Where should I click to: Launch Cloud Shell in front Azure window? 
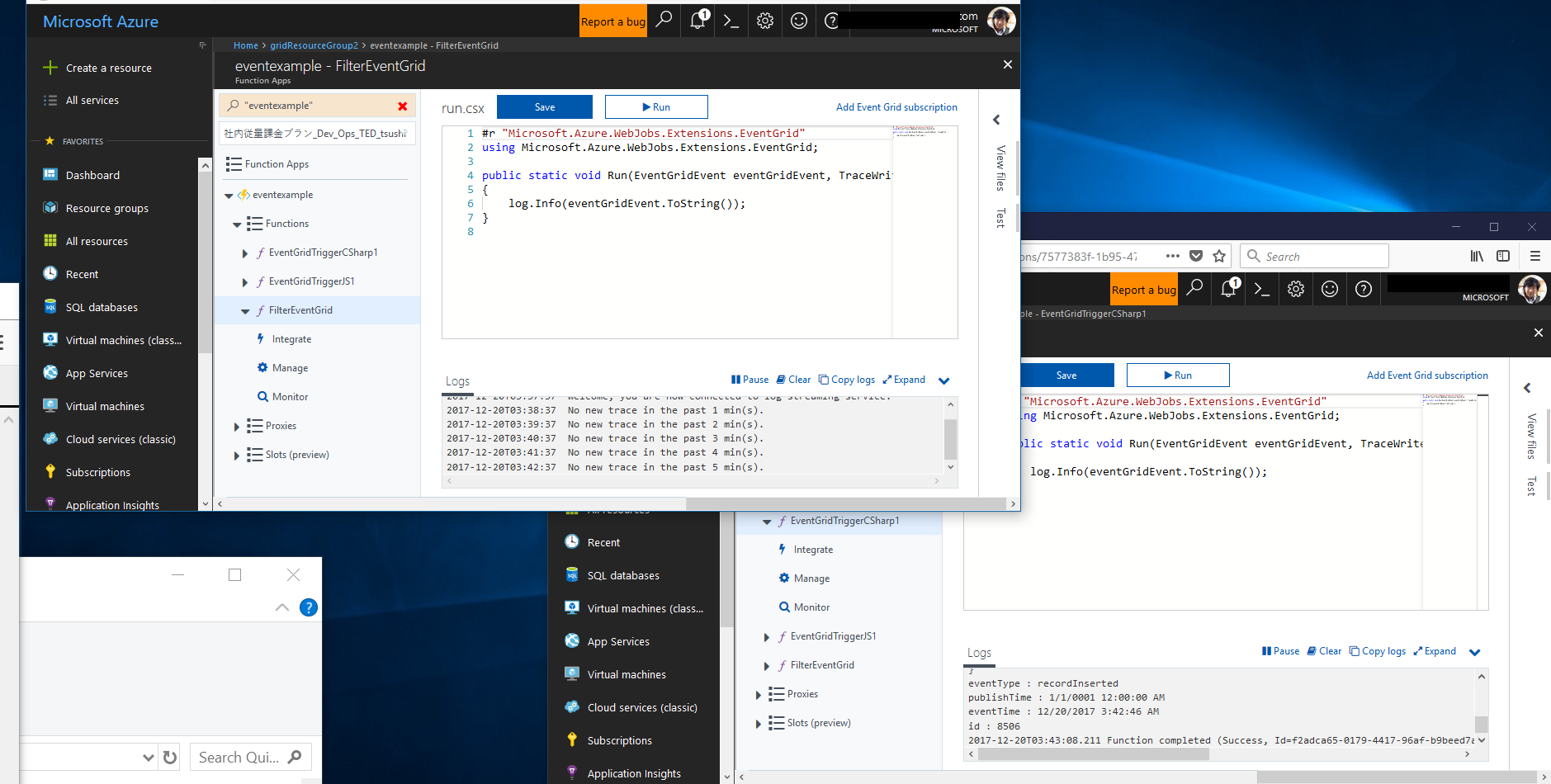[x=731, y=21]
